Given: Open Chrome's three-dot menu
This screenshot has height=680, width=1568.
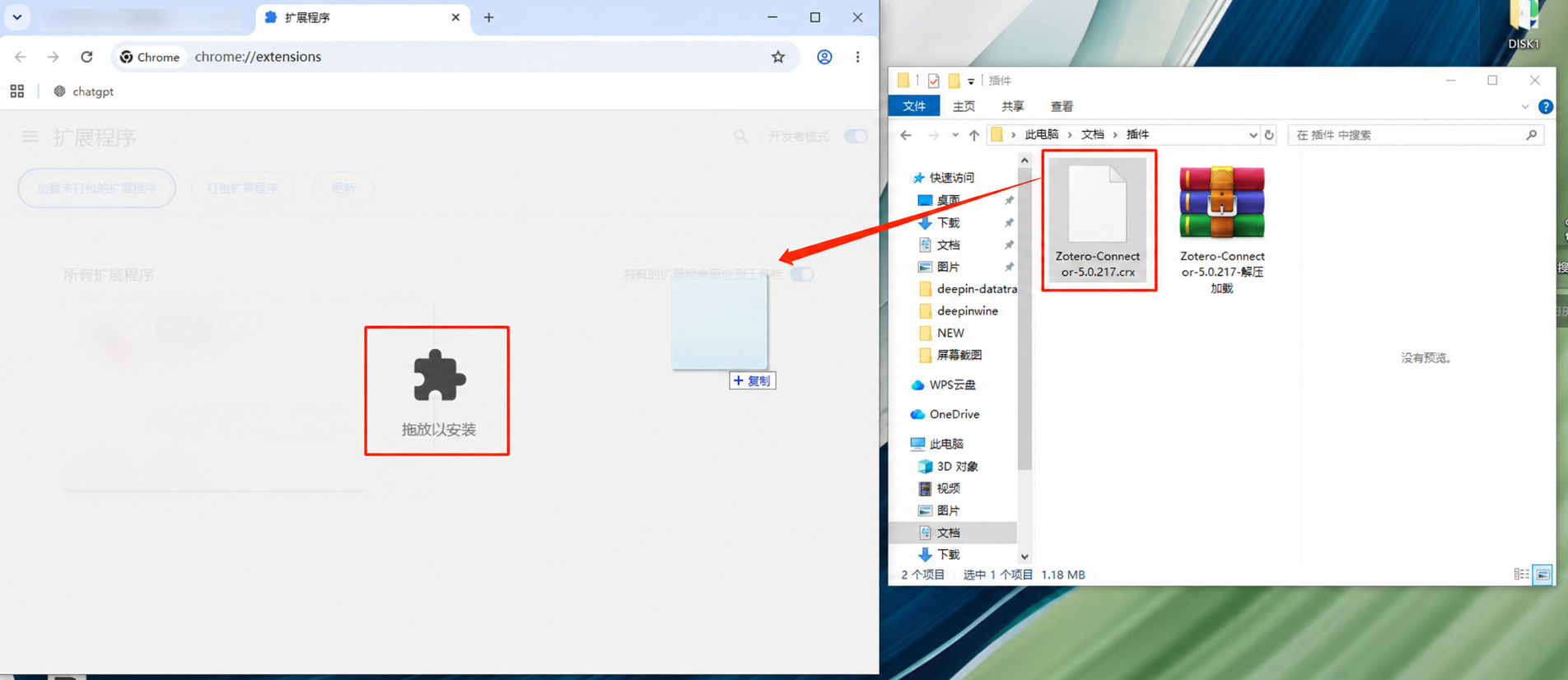Looking at the screenshot, I should pyautogui.click(x=857, y=57).
